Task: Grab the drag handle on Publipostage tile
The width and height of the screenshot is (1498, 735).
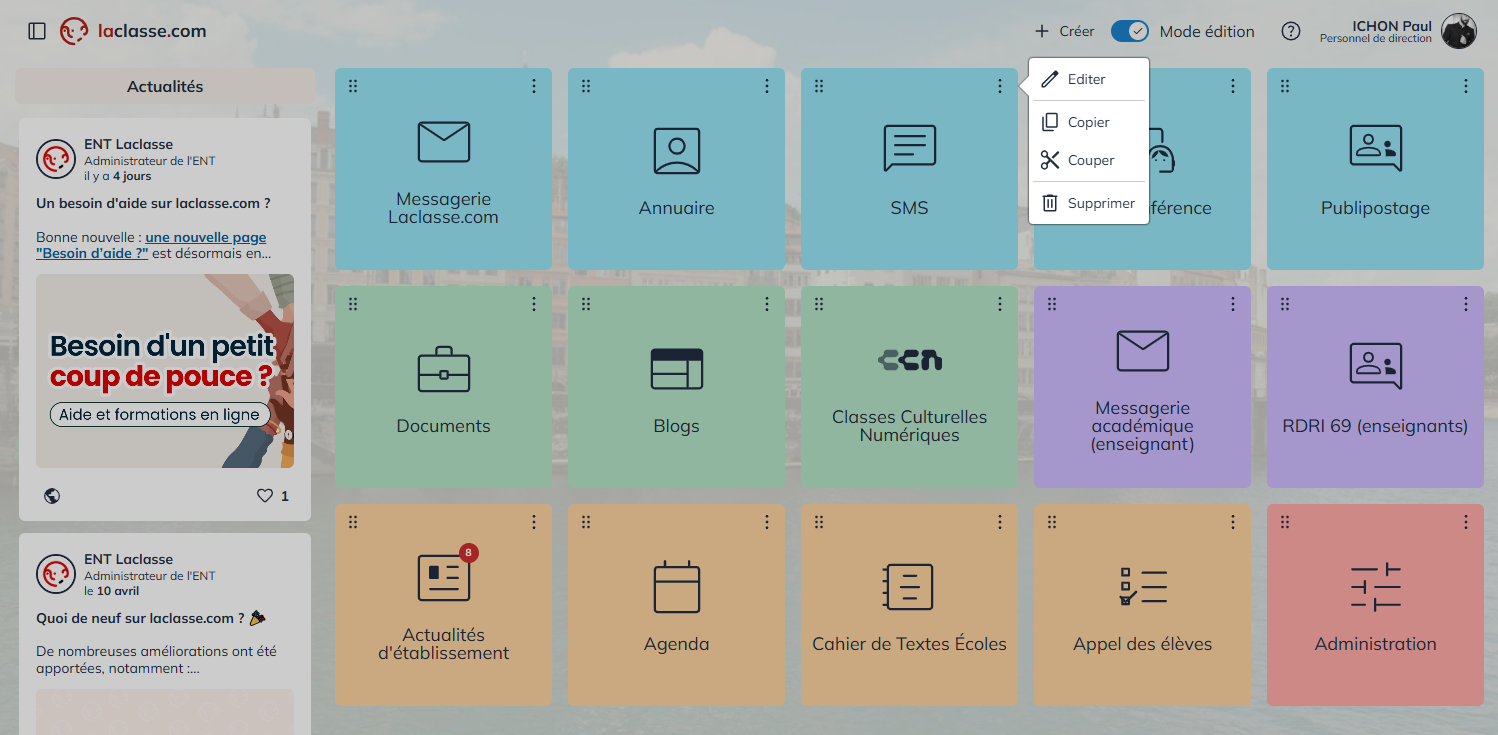Action: (x=1285, y=86)
